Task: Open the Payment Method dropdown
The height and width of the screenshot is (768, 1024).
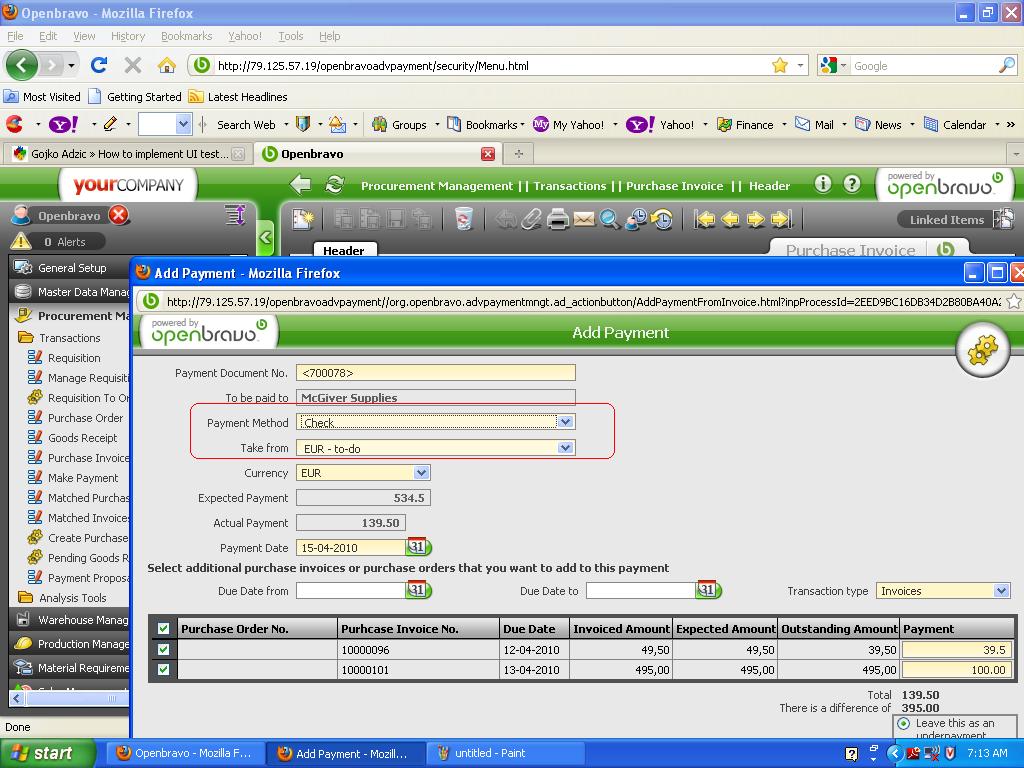Action: click(x=566, y=422)
